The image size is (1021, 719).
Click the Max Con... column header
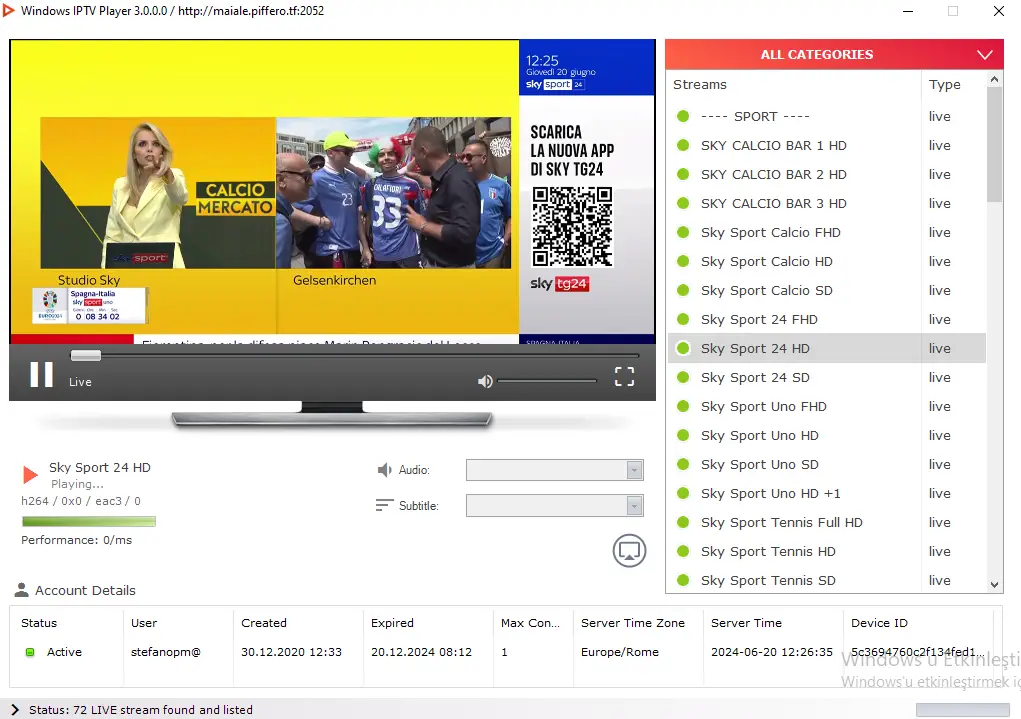[x=530, y=623]
